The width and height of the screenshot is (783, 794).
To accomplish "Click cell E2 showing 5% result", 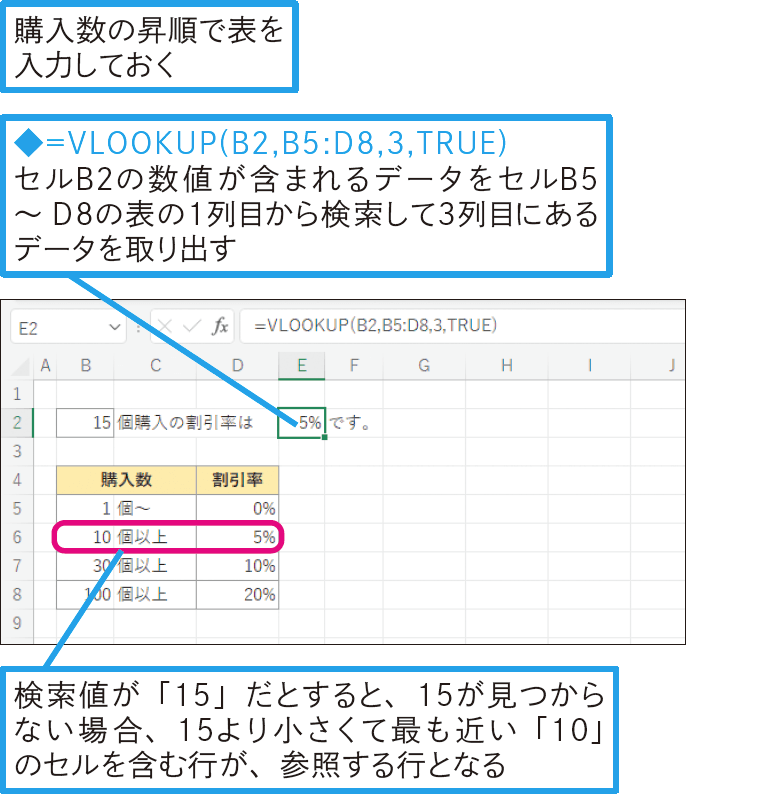I will [x=301, y=423].
